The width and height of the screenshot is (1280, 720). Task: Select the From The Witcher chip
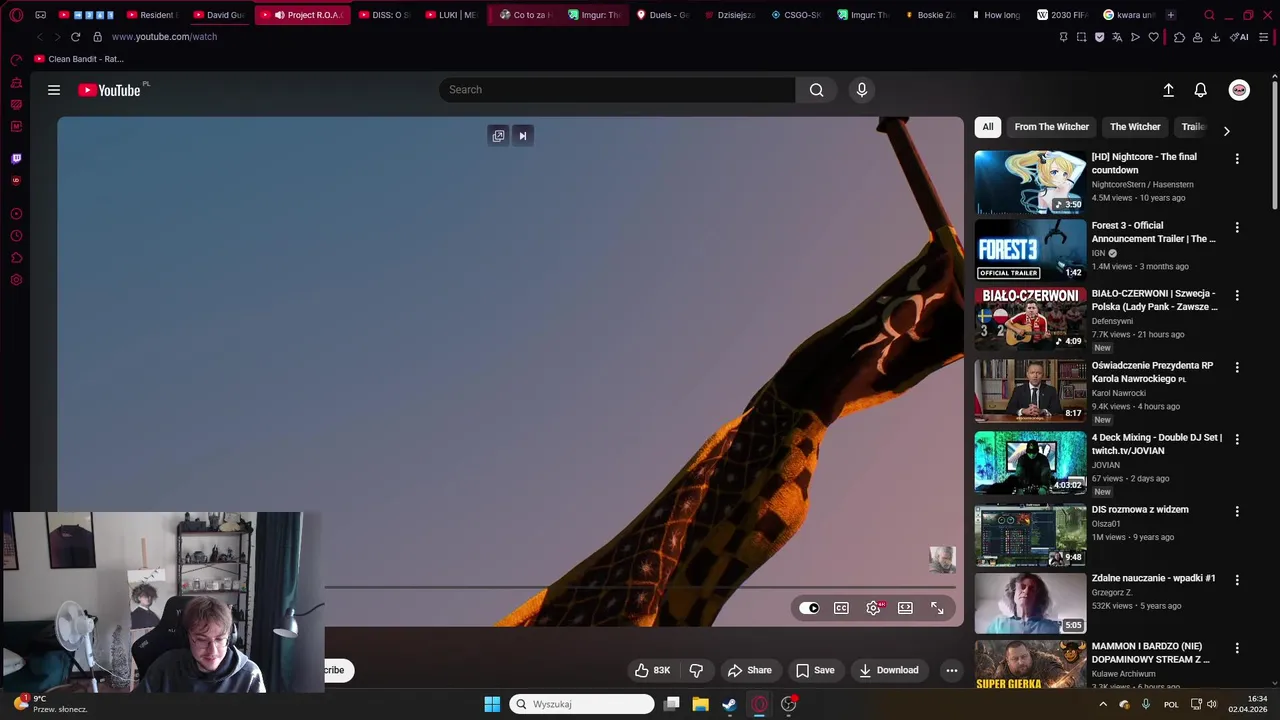click(x=1051, y=127)
